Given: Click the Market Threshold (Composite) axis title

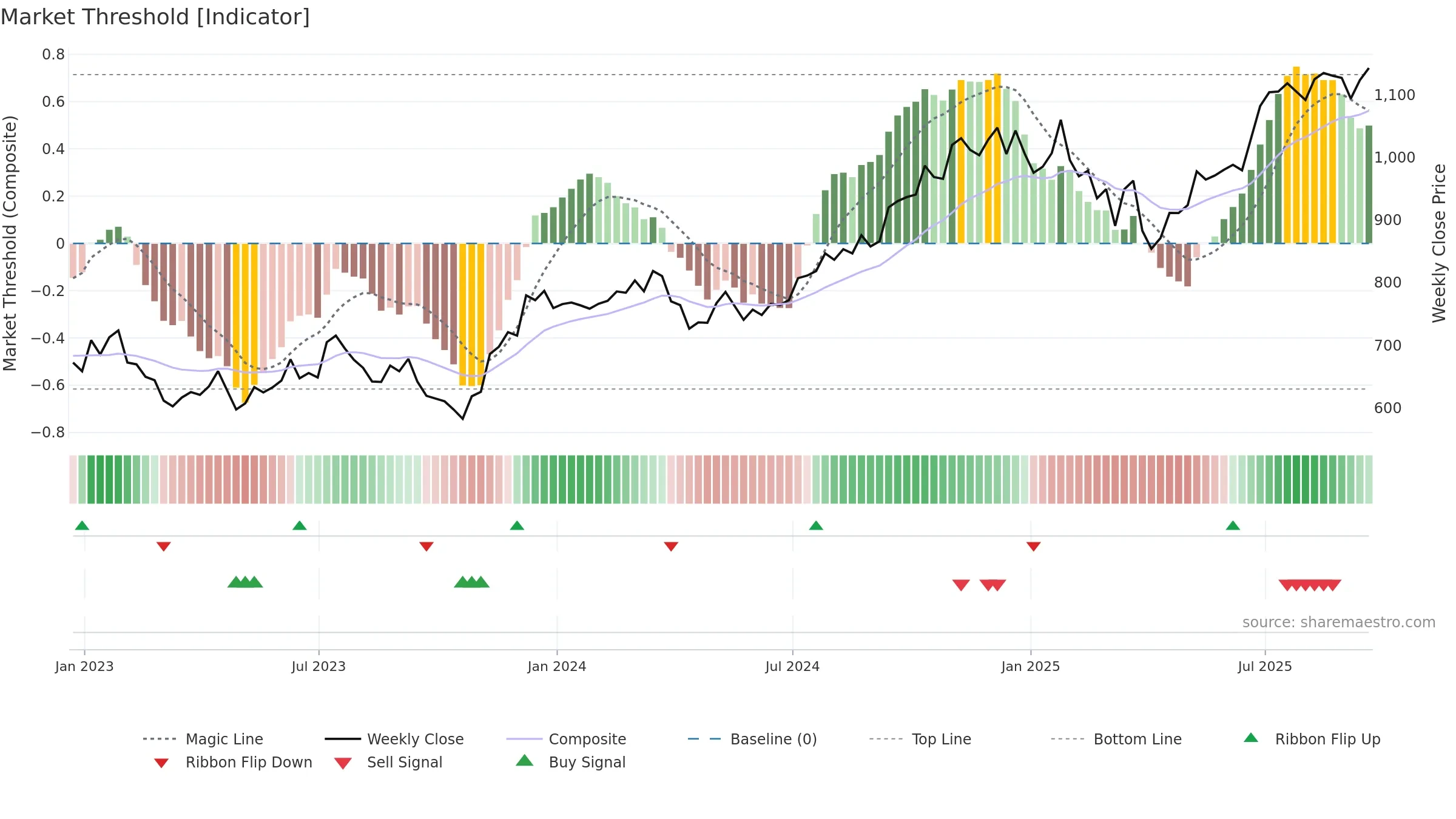Looking at the screenshot, I should click(x=10, y=243).
